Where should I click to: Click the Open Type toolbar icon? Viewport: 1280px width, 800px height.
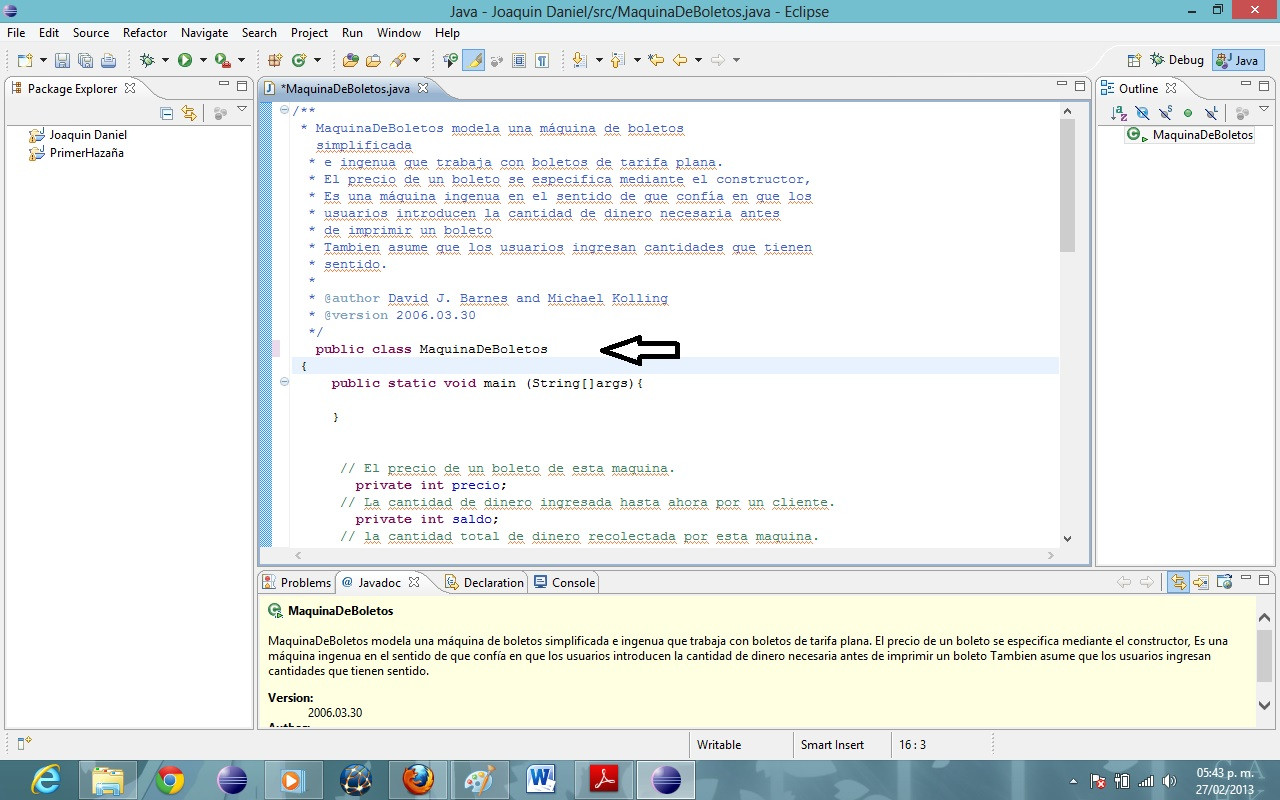[x=350, y=60]
